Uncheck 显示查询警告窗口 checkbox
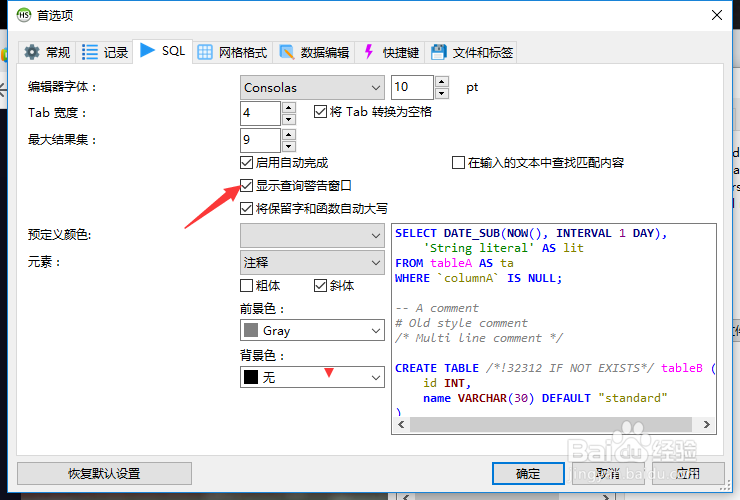This screenshot has height=500, width=740. [x=246, y=186]
